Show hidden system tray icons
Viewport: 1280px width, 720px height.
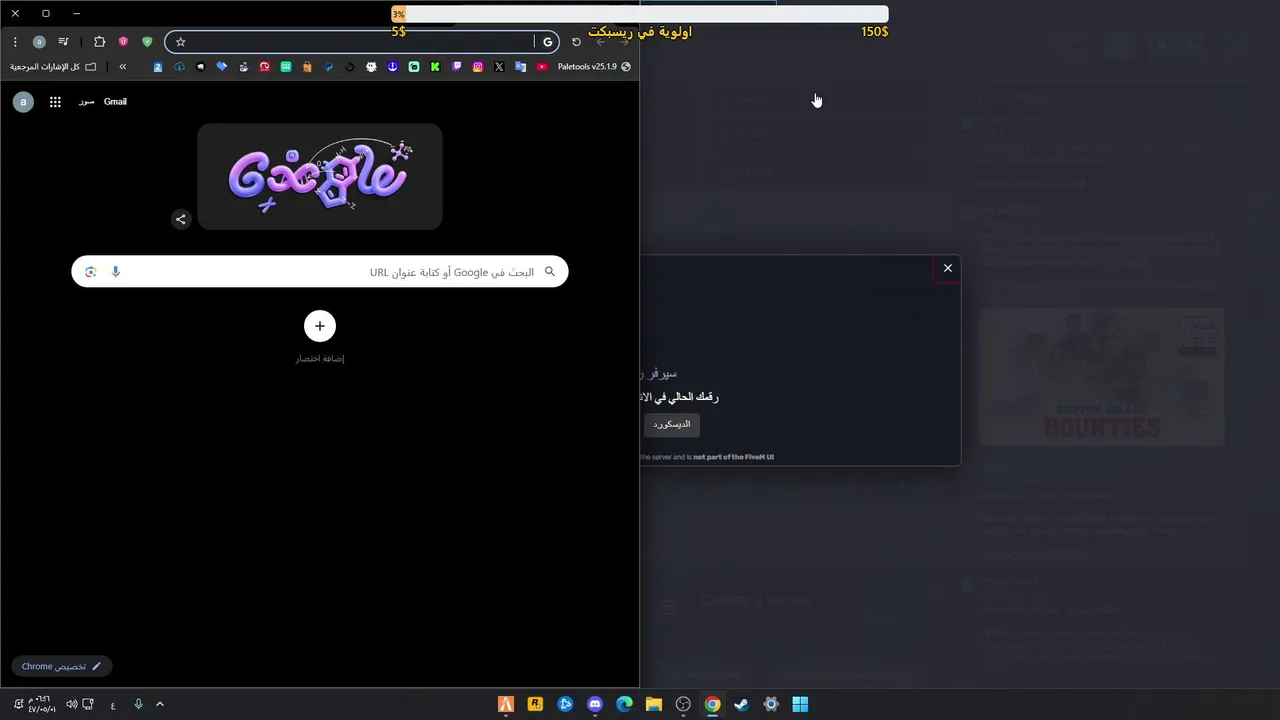point(160,704)
